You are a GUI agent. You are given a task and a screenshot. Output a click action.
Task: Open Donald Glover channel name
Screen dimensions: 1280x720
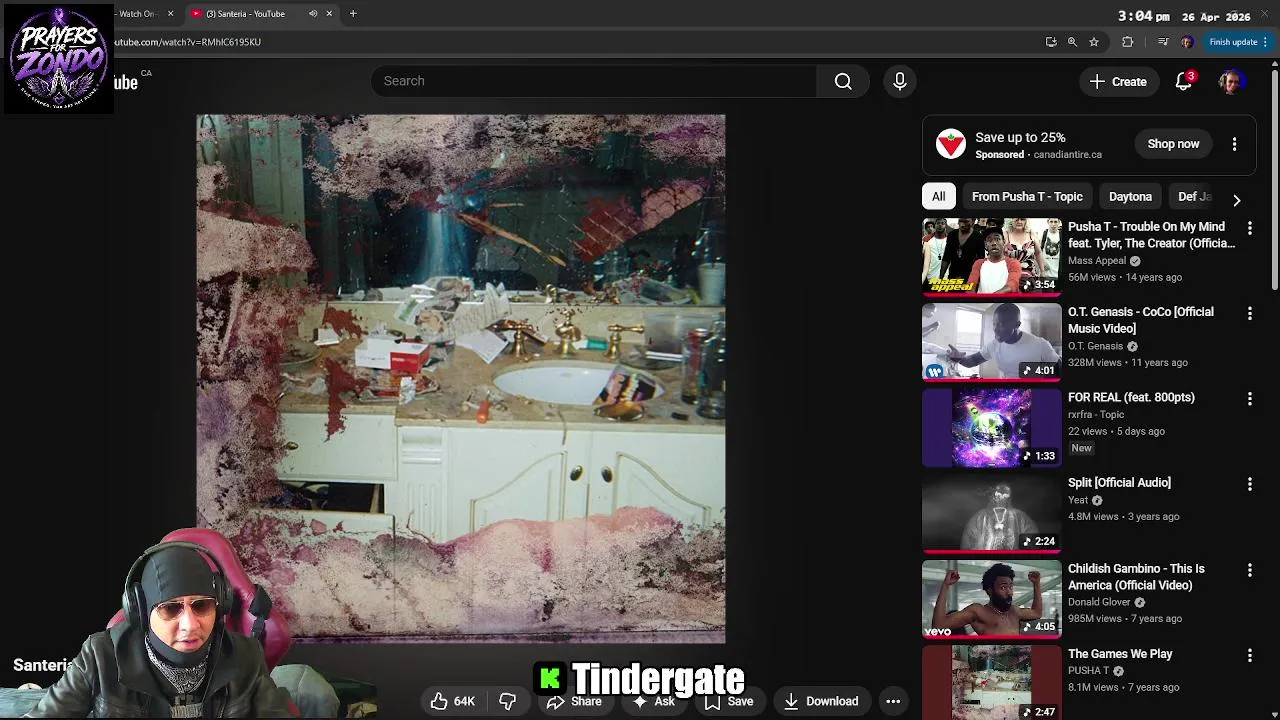(1099, 603)
